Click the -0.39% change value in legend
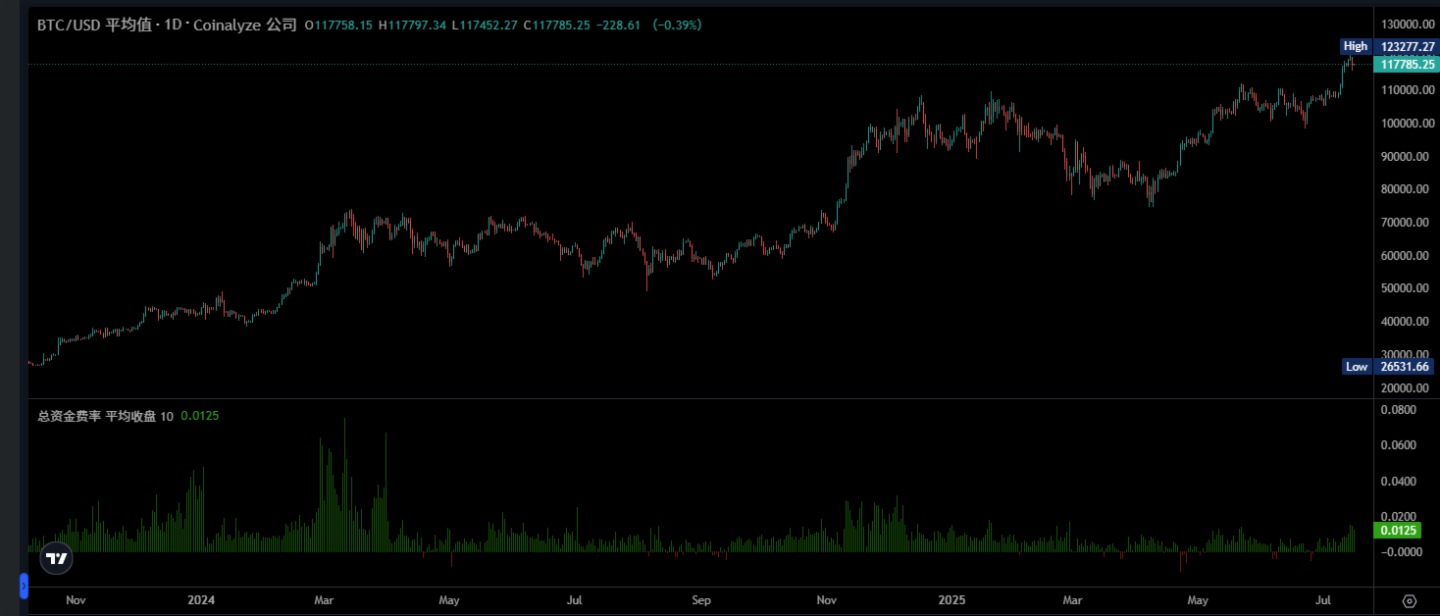Viewport: 1440px width, 616px height. [x=677, y=25]
